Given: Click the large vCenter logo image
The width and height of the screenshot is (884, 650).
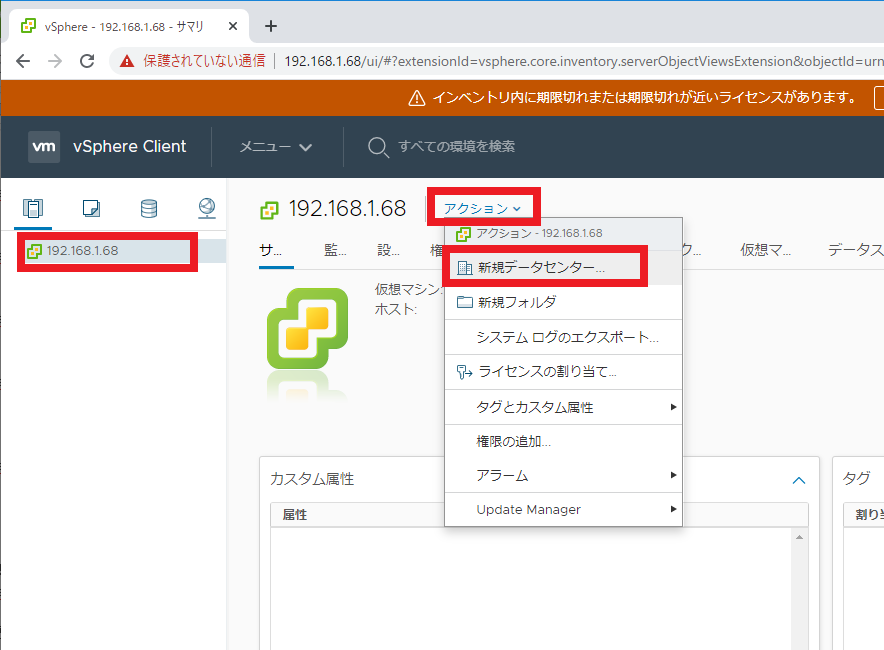Looking at the screenshot, I should 307,329.
